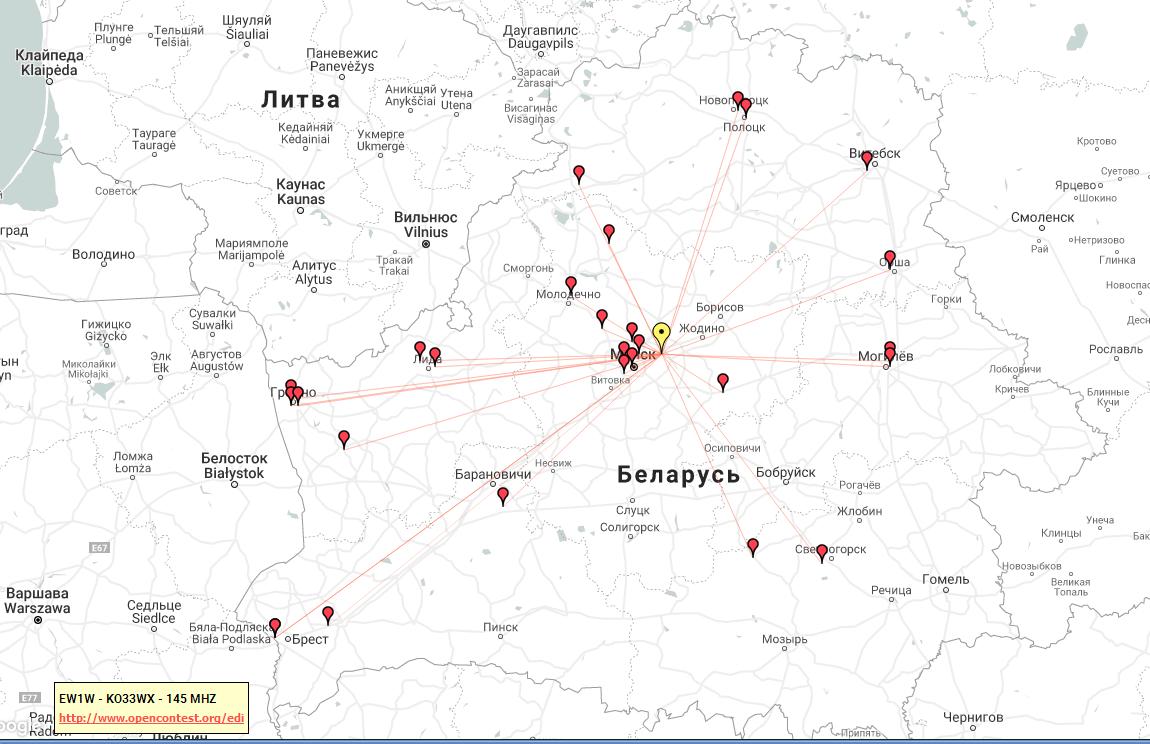This screenshot has width=1150, height=744.
Task: Open the opencontest.org/edi link
Action: coord(151,718)
